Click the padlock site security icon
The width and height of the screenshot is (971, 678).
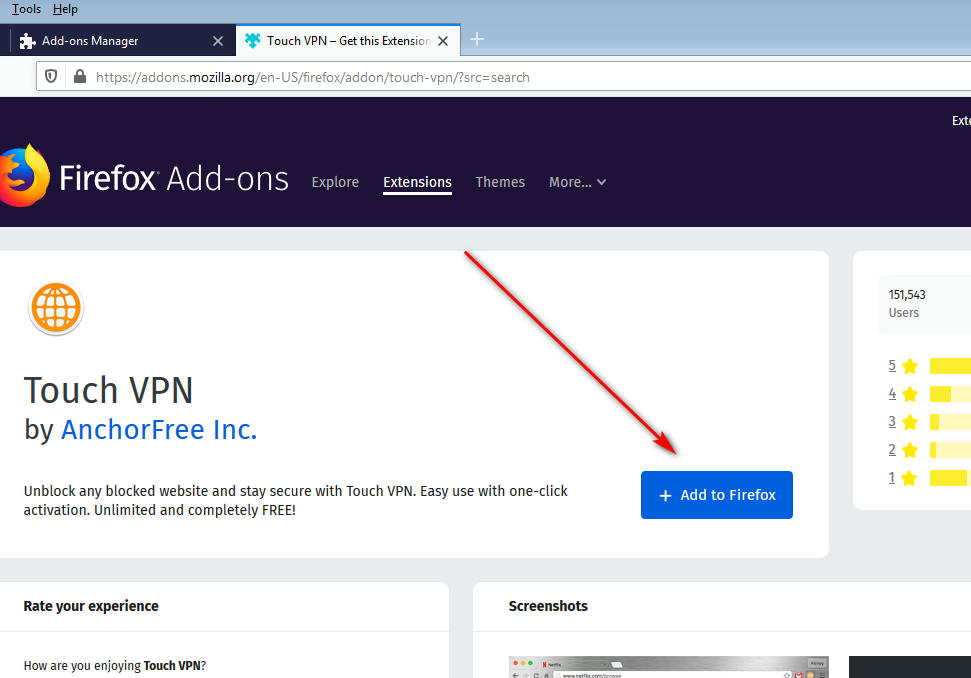[80, 76]
